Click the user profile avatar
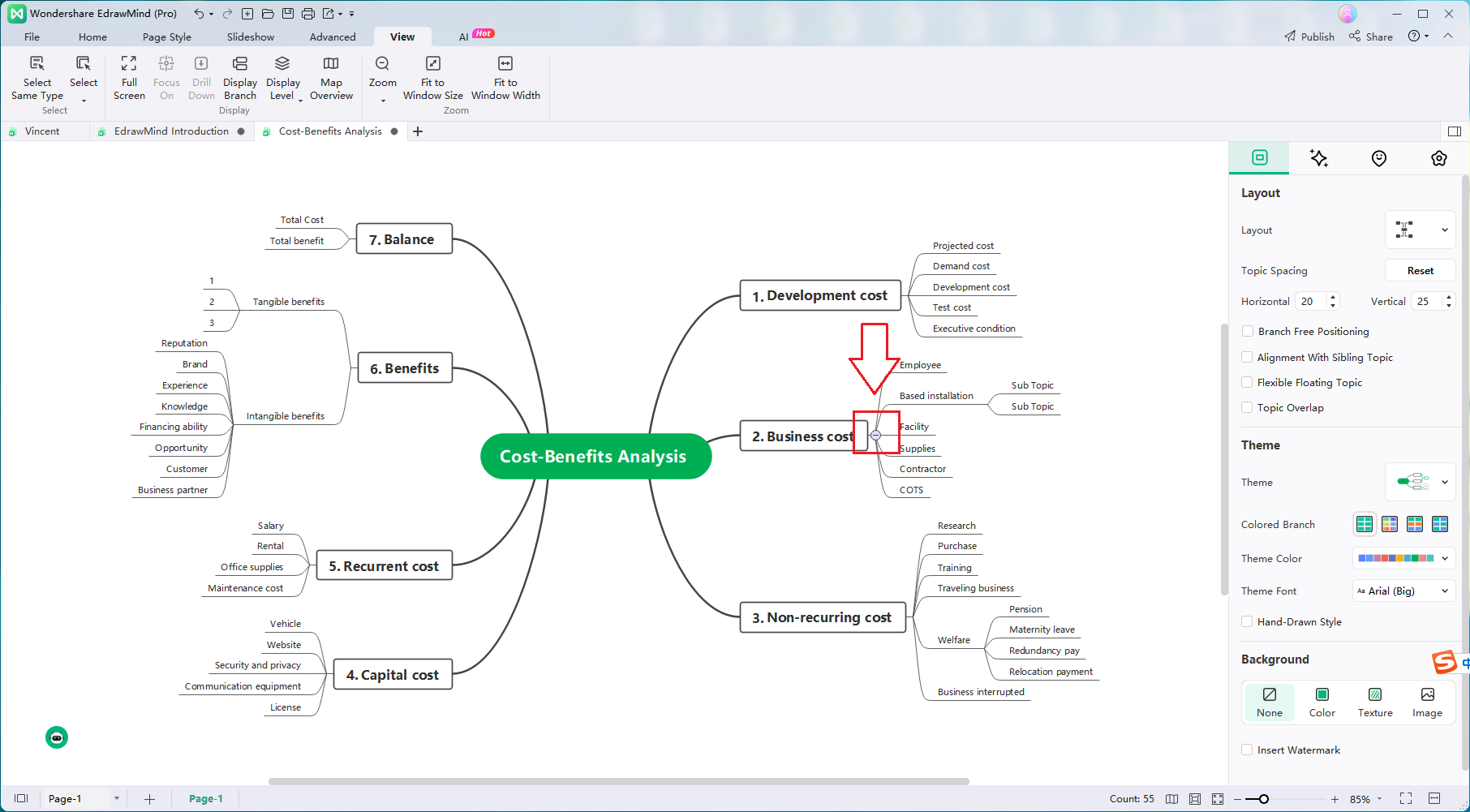The width and height of the screenshot is (1470, 812). coord(1347,14)
